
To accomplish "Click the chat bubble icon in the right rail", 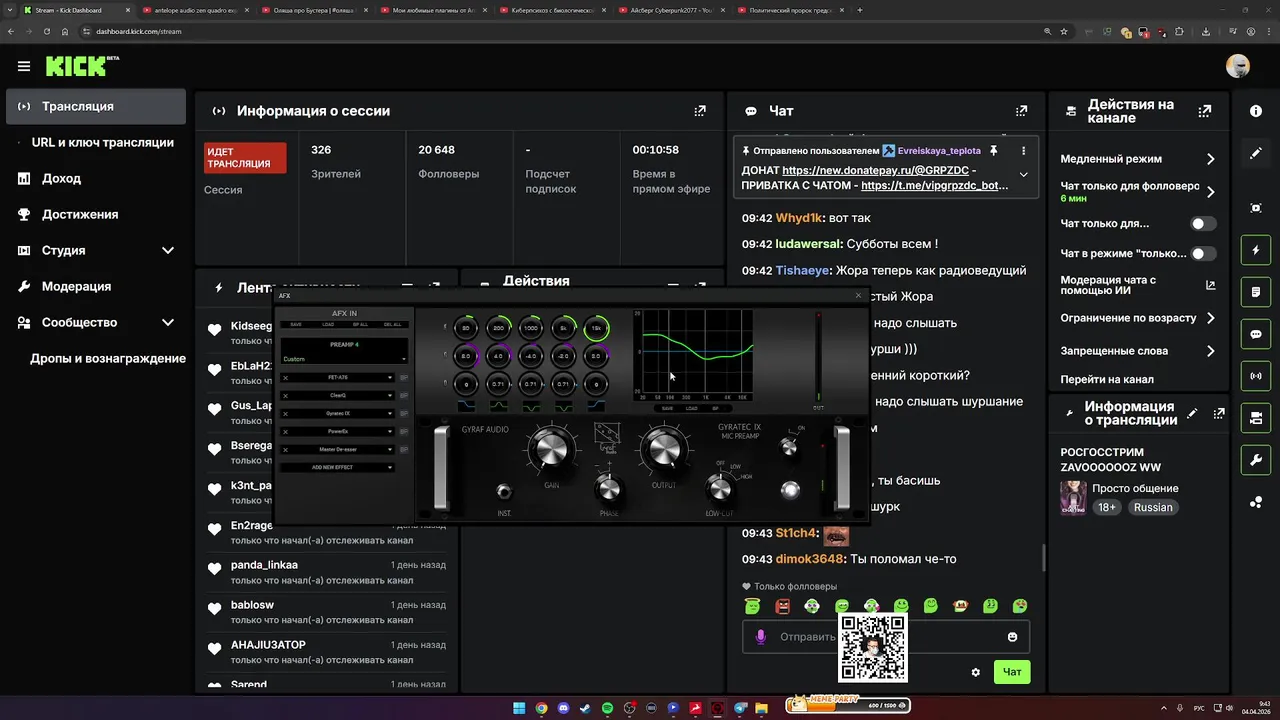I will pos(1256,334).
